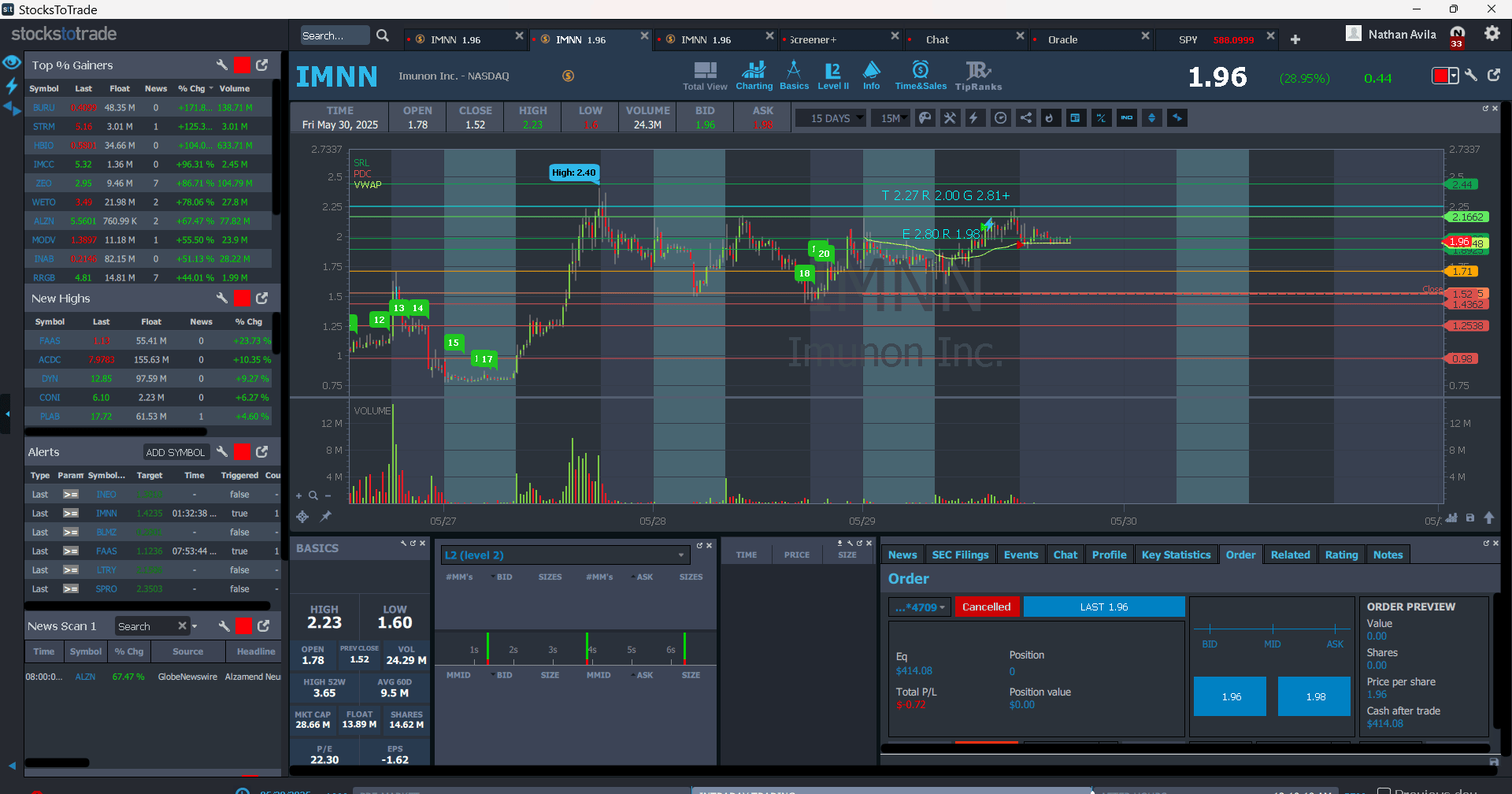Switch to the SEC Filings tab
Screen dimensions: 1512x794
(x=960, y=555)
